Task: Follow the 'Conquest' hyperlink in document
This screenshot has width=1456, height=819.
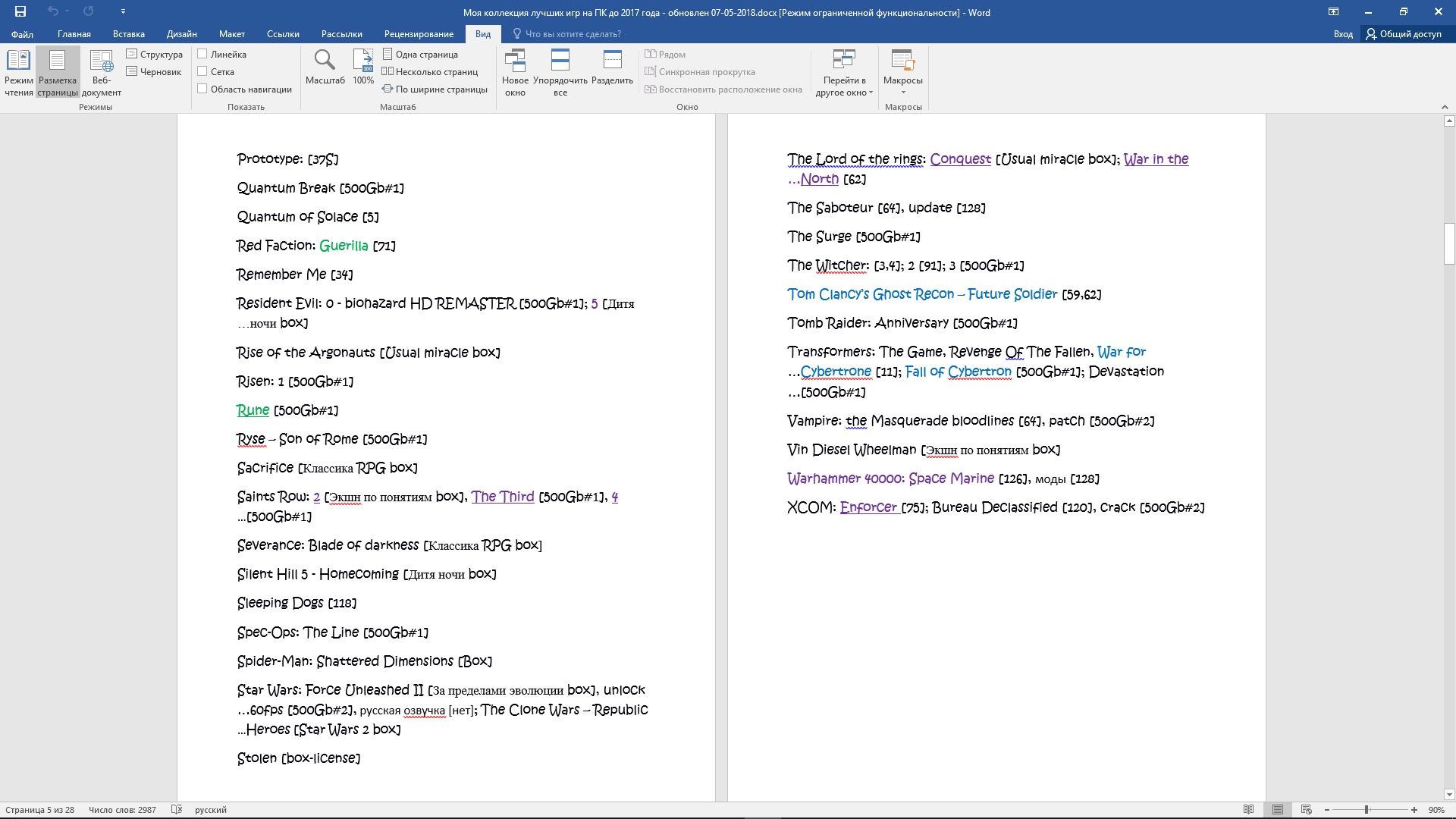Action: 960,159
